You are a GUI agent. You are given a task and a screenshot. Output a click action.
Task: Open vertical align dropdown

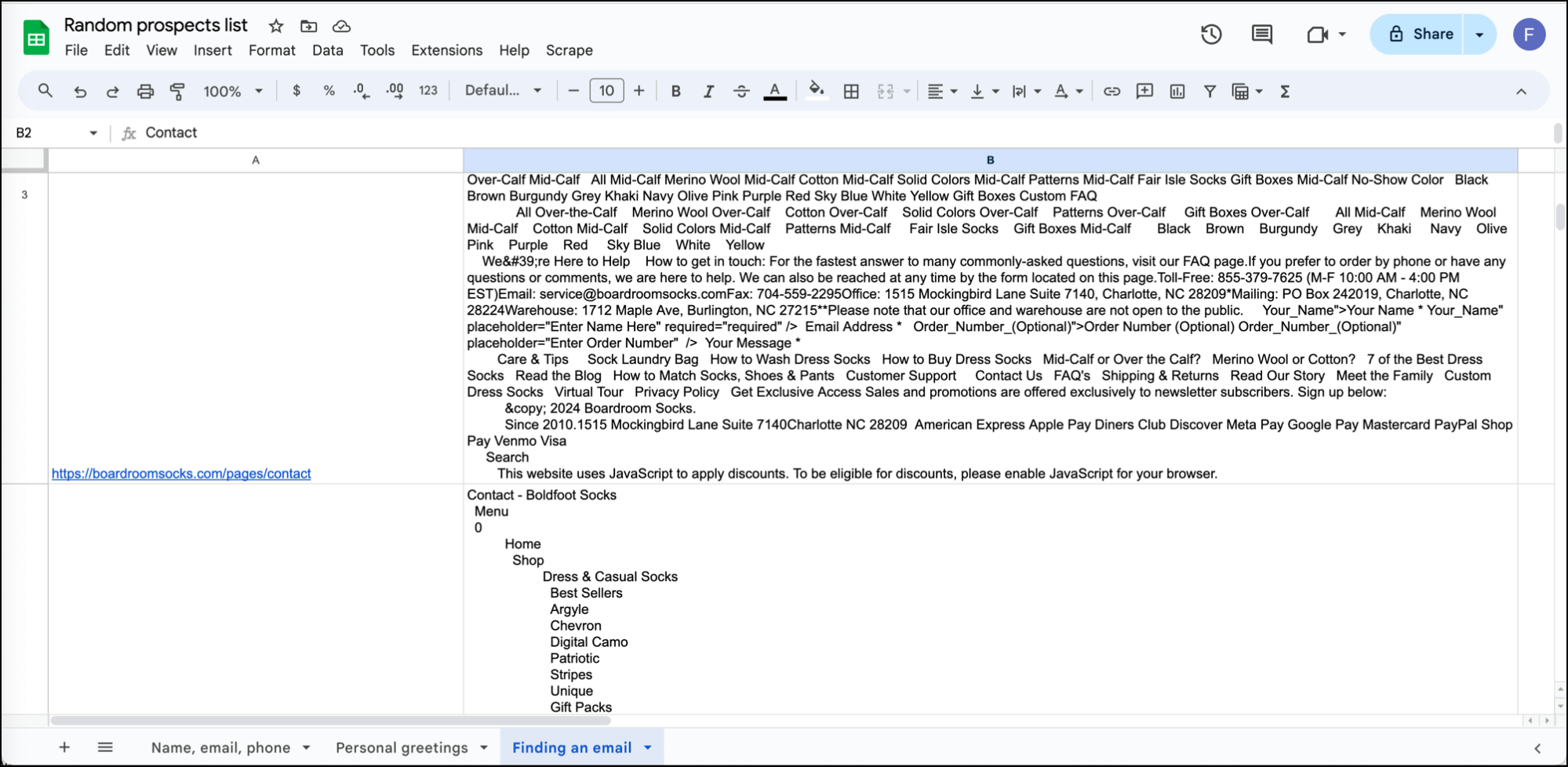tap(984, 91)
